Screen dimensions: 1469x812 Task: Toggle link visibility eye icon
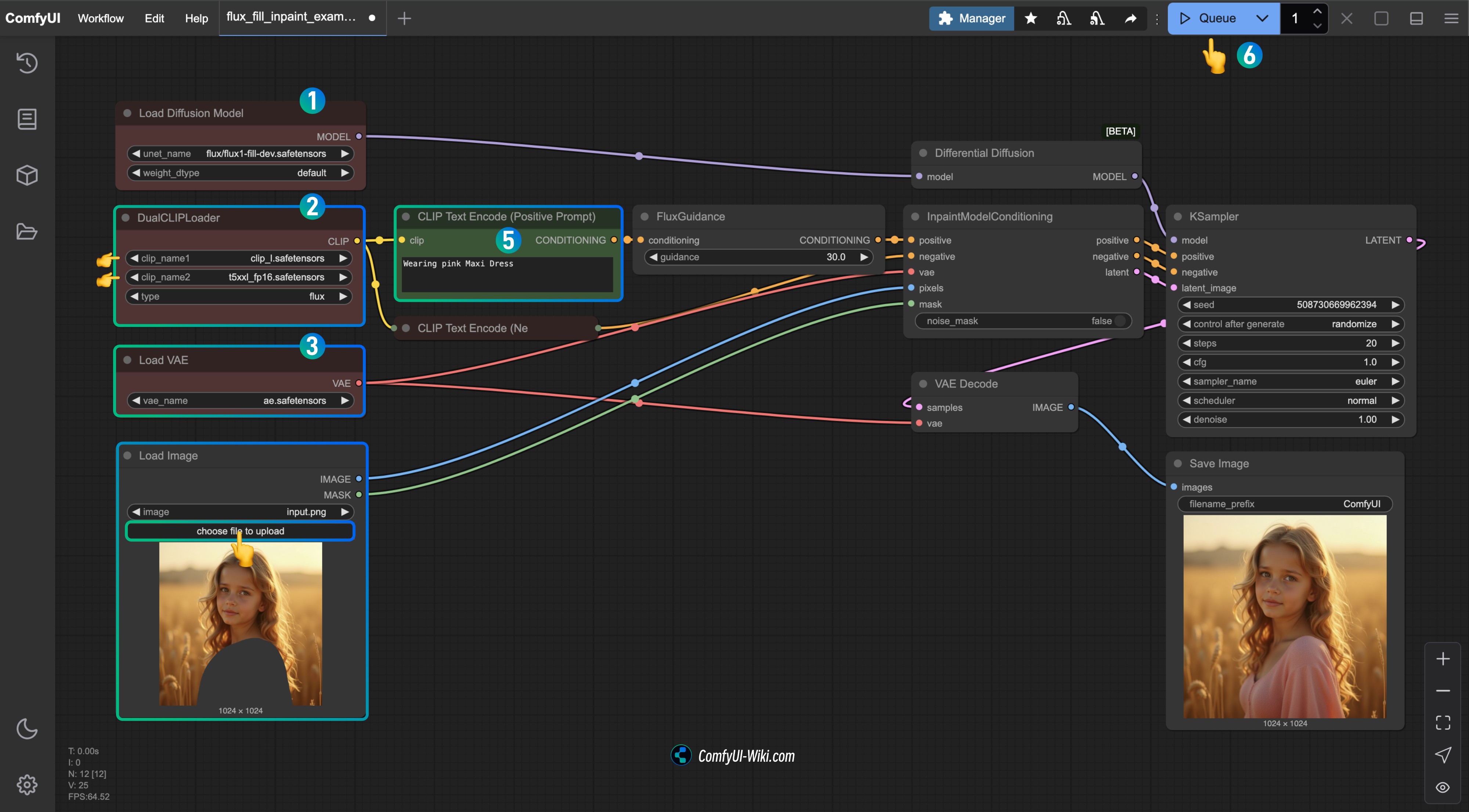pos(1443,787)
